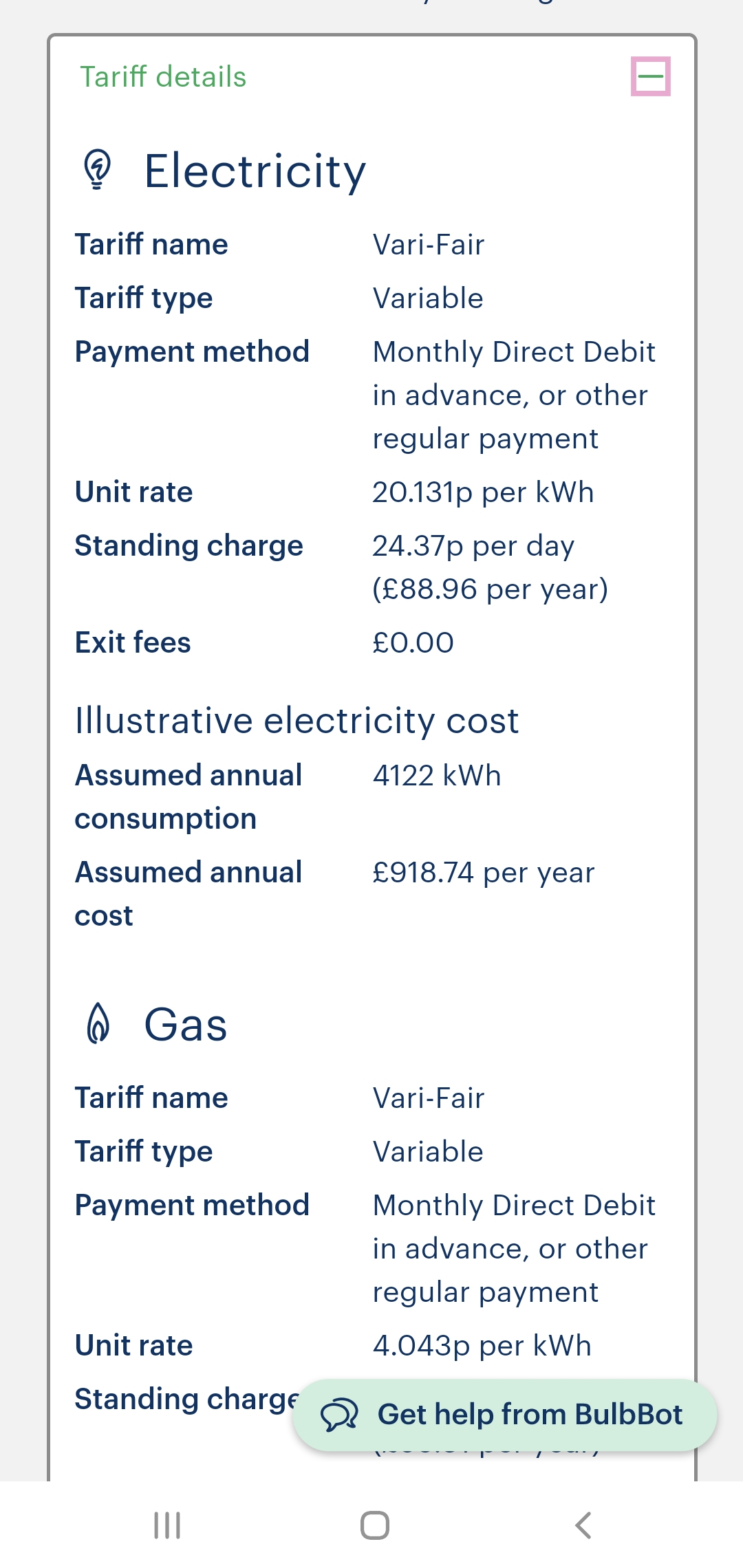This screenshot has width=743, height=1568.
Task: Go back with the navigation arrow
Action: [583, 1525]
